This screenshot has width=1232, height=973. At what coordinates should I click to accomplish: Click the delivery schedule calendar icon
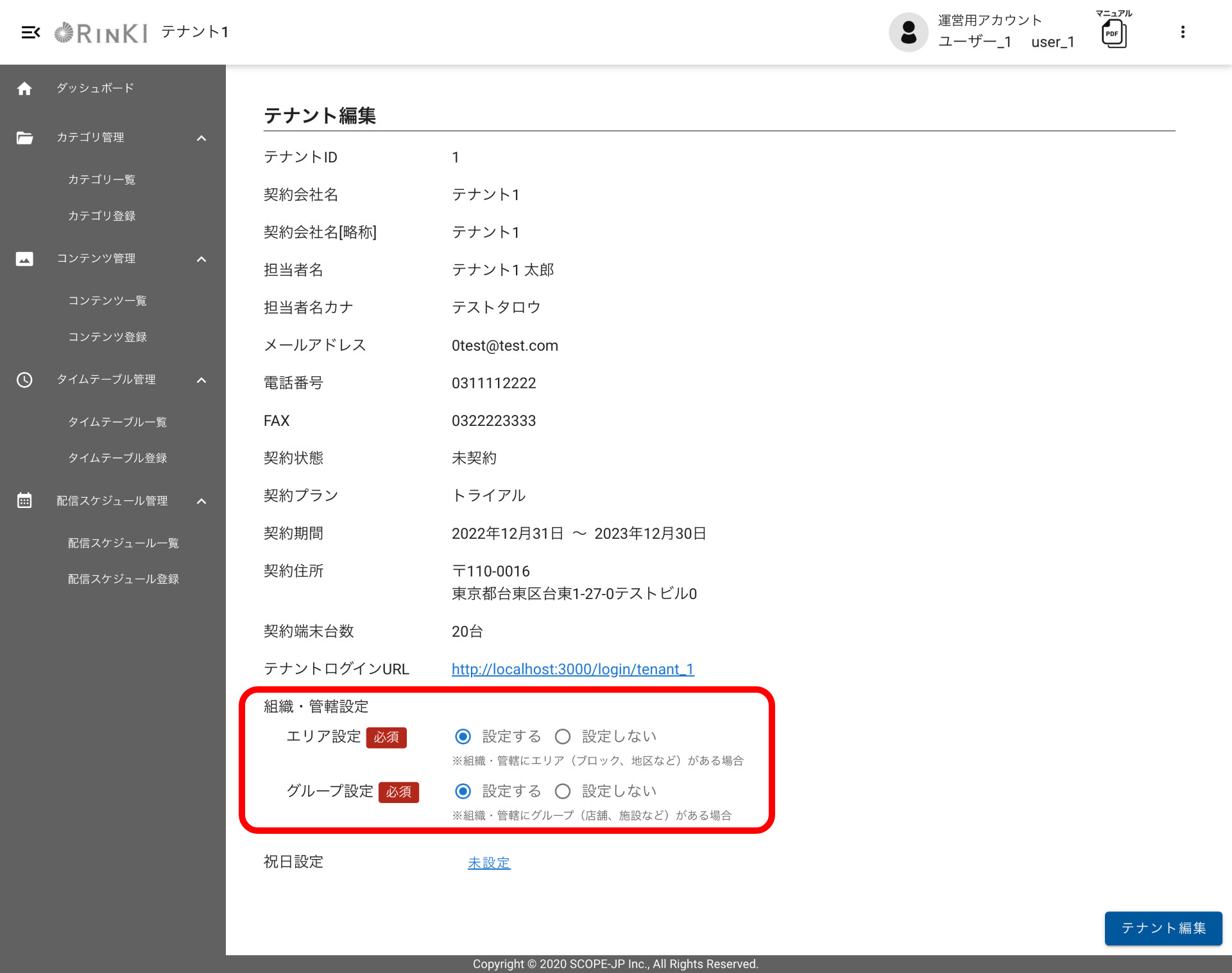pos(24,500)
